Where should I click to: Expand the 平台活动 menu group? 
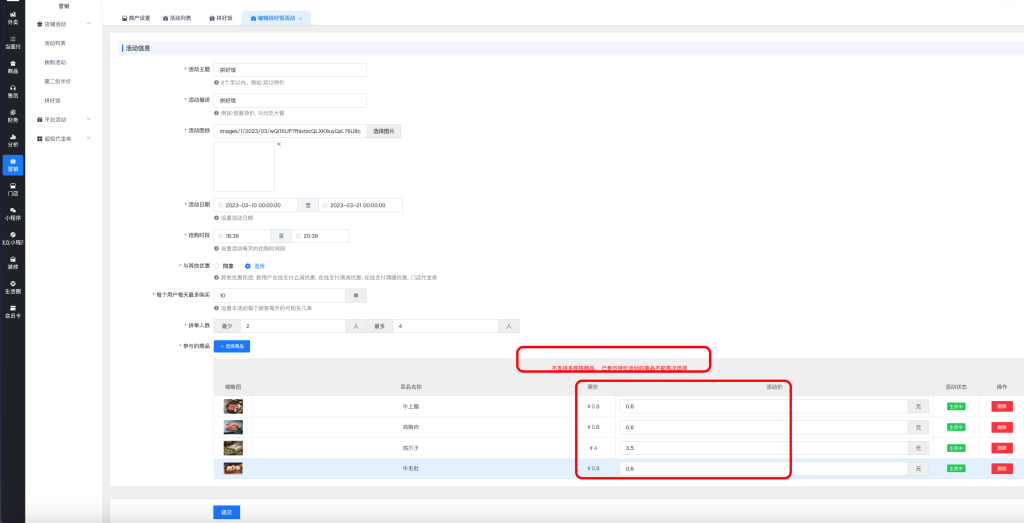pyautogui.click(x=88, y=119)
